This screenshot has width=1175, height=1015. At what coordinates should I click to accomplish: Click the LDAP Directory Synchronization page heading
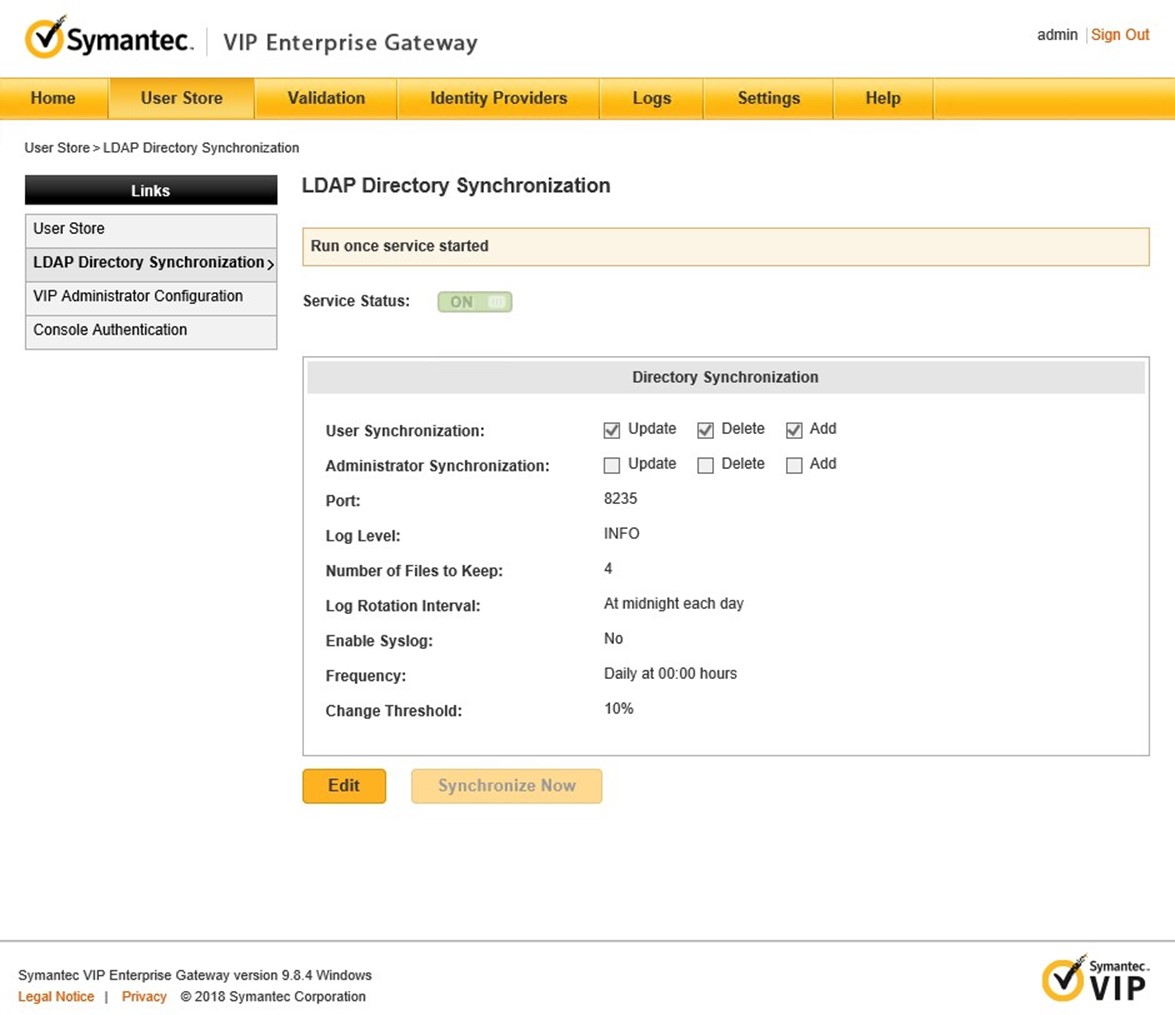[456, 185]
